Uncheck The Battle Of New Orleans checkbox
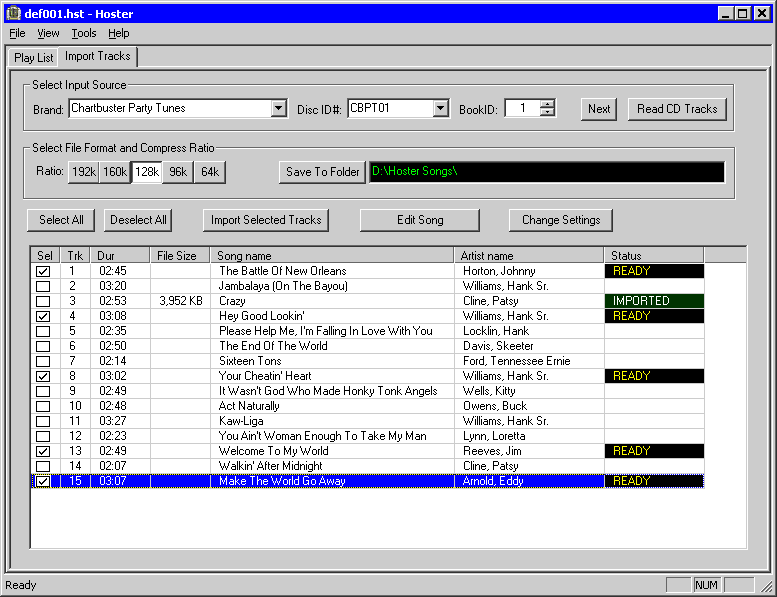Viewport: 777px width, 597px height. click(43, 271)
